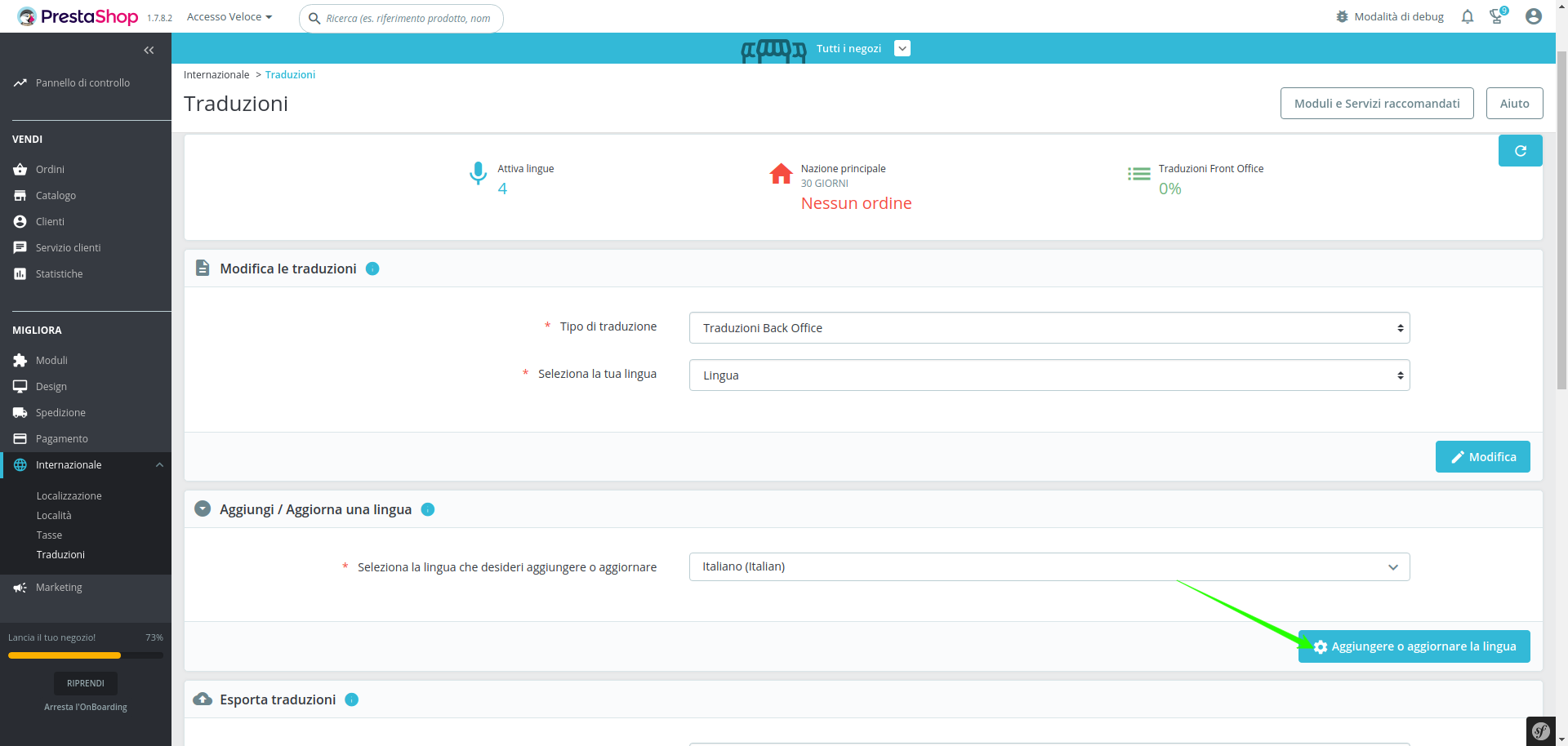Click the Nazione principale house icon
1568x746 pixels.
coord(781,173)
